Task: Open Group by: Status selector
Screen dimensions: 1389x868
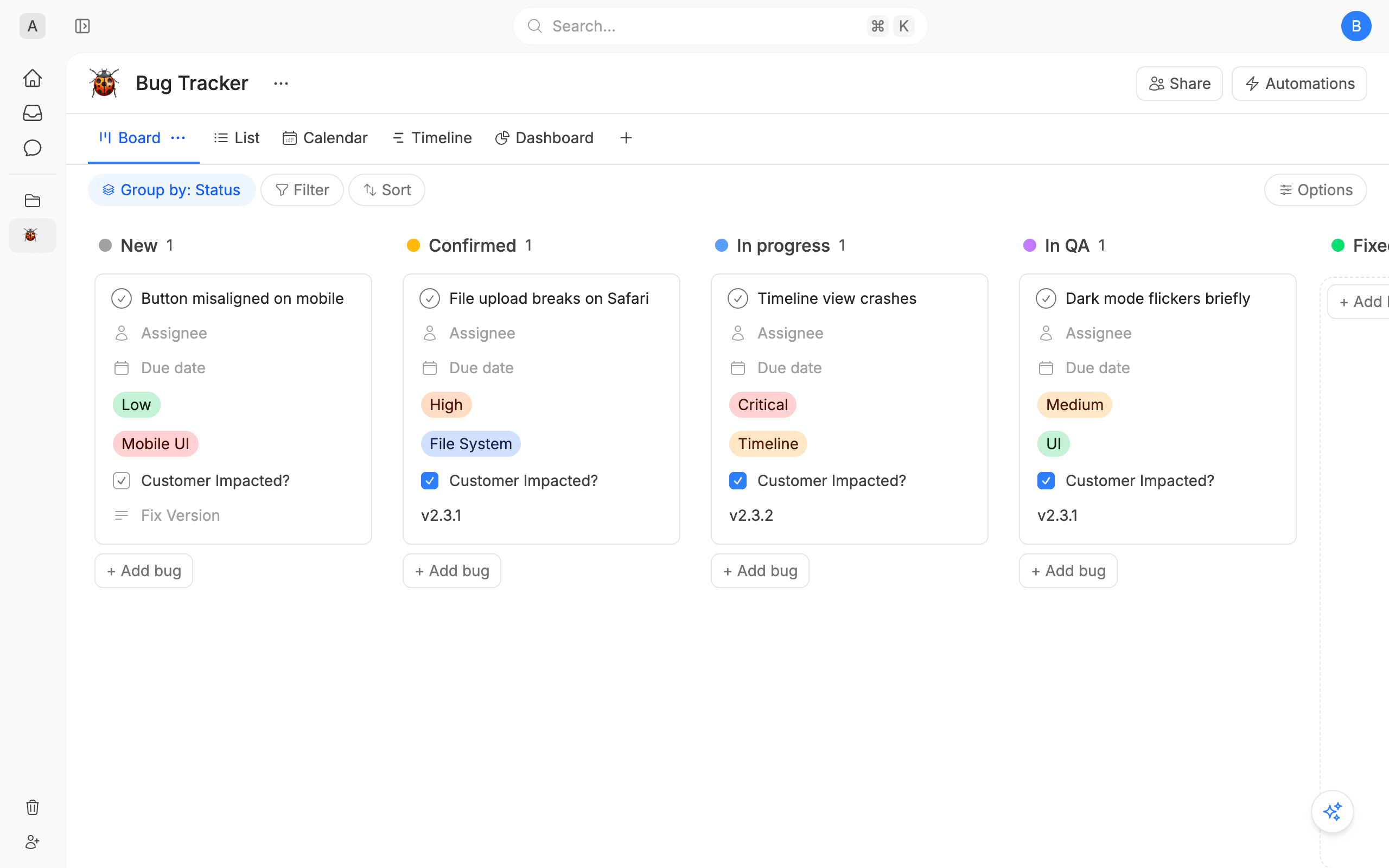Action: tap(171, 190)
